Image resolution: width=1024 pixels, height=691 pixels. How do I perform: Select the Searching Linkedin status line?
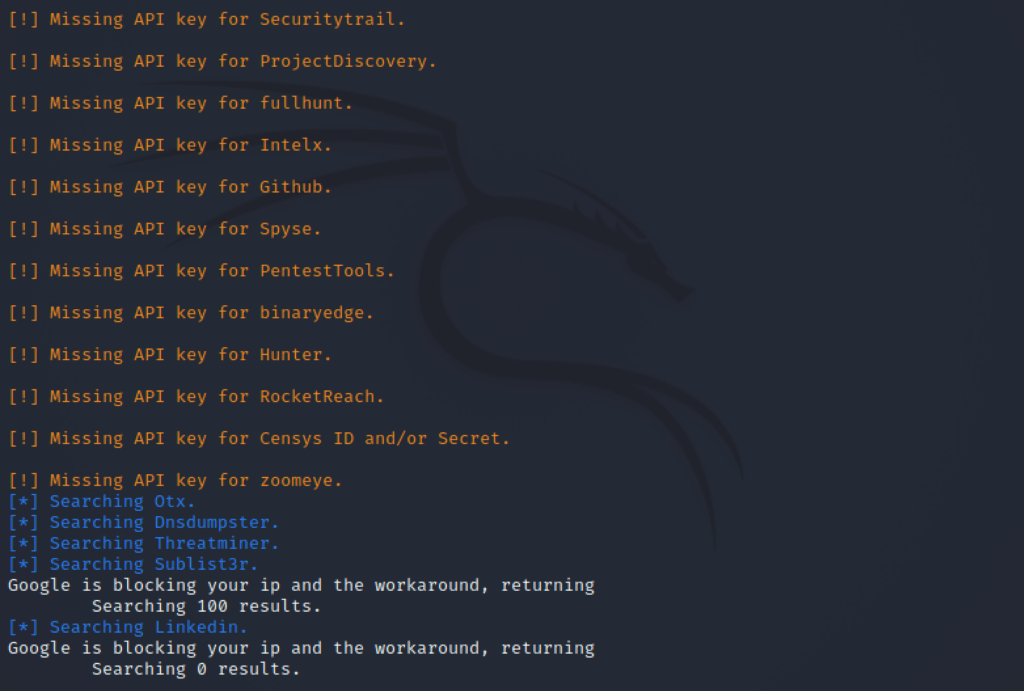pos(127,627)
